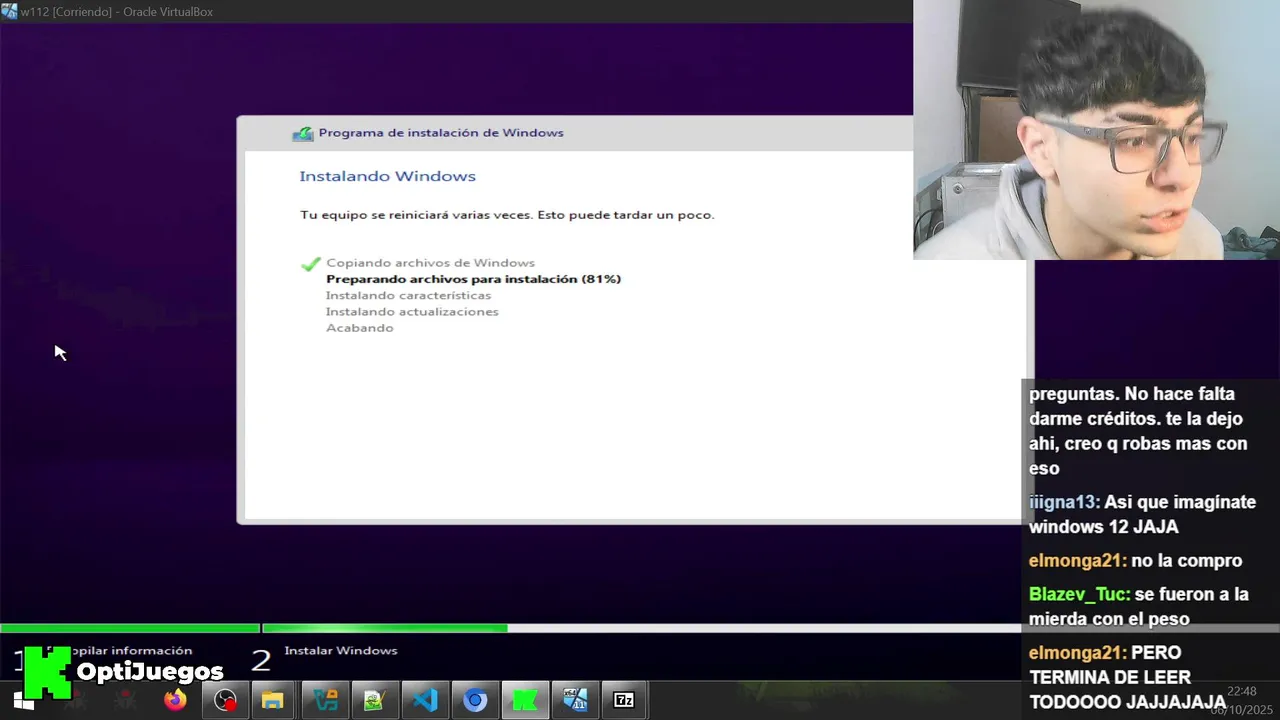Launch Visual Studio Code from the taskbar
This screenshot has width=1280, height=720.
tap(425, 700)
